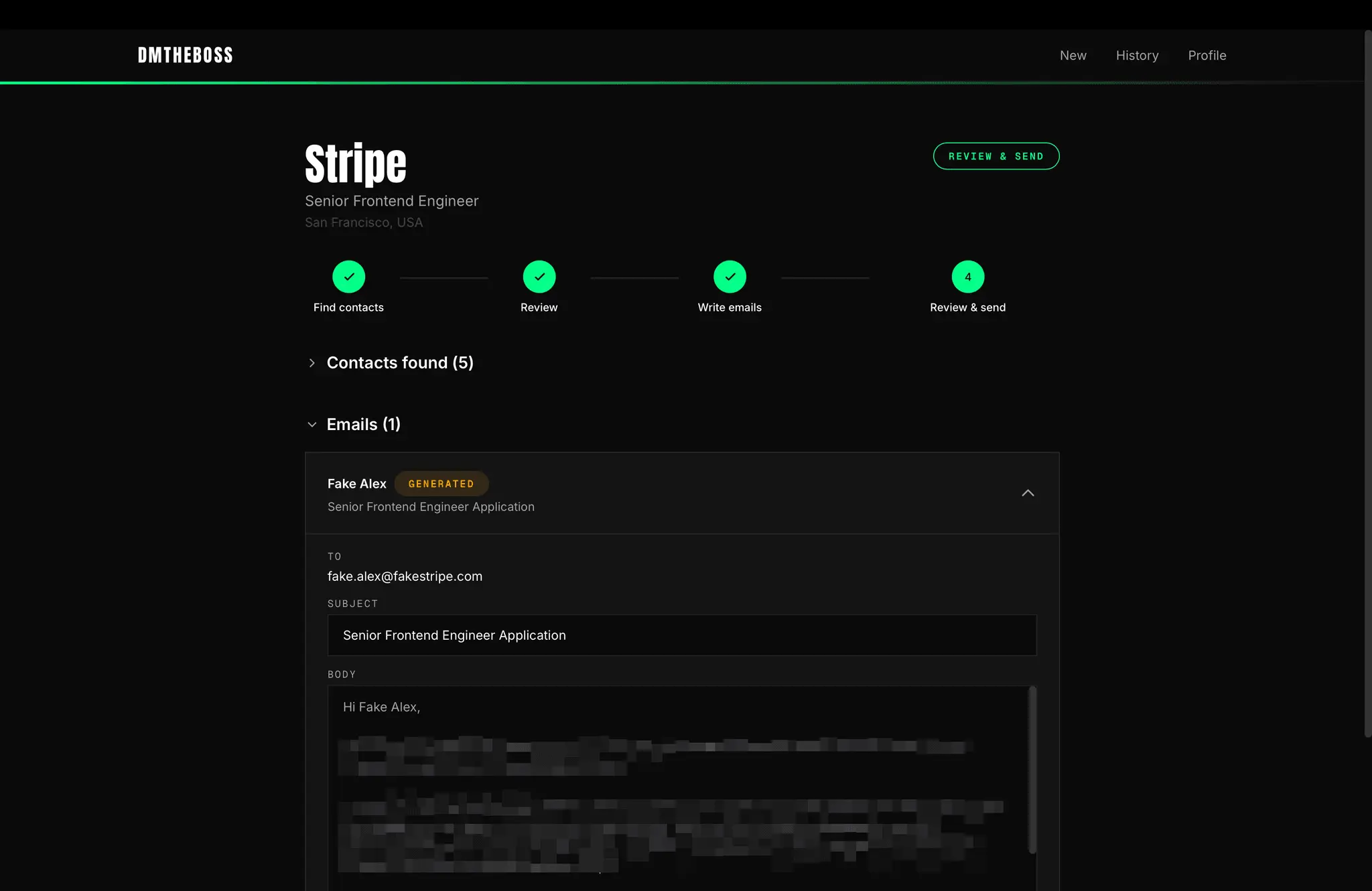Collapse the Fake Alex email card arrow
This screenshot has height=891, width=1372.
(x=1028, y=493)
